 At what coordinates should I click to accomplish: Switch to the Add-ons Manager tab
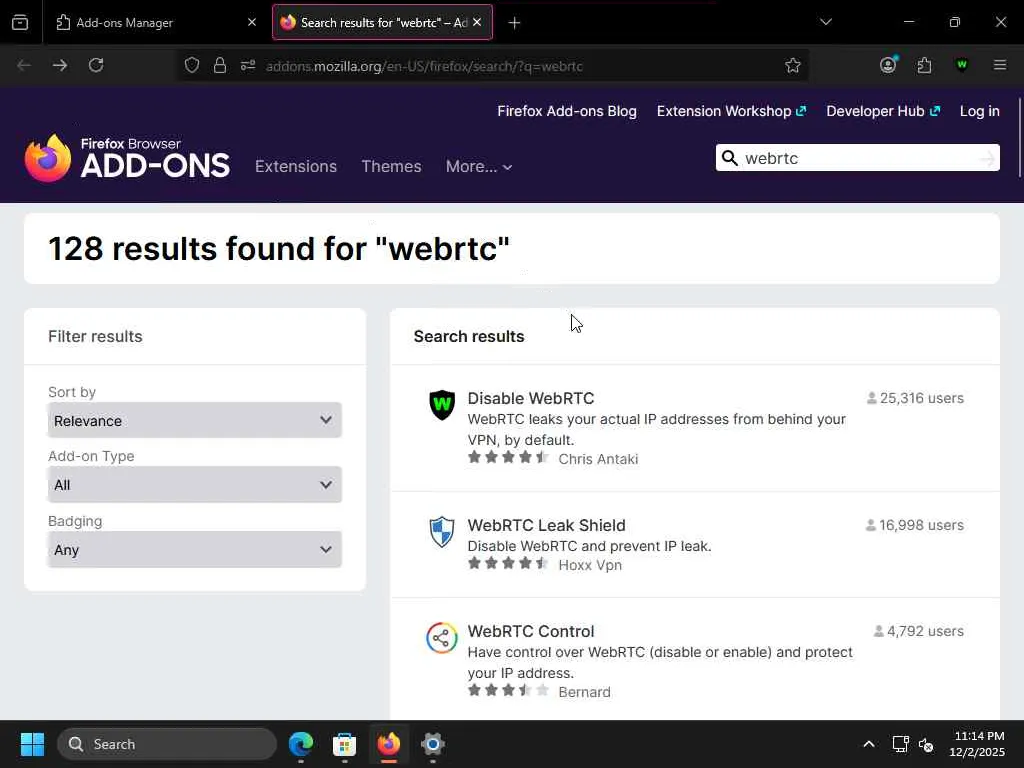pos(156,23)
